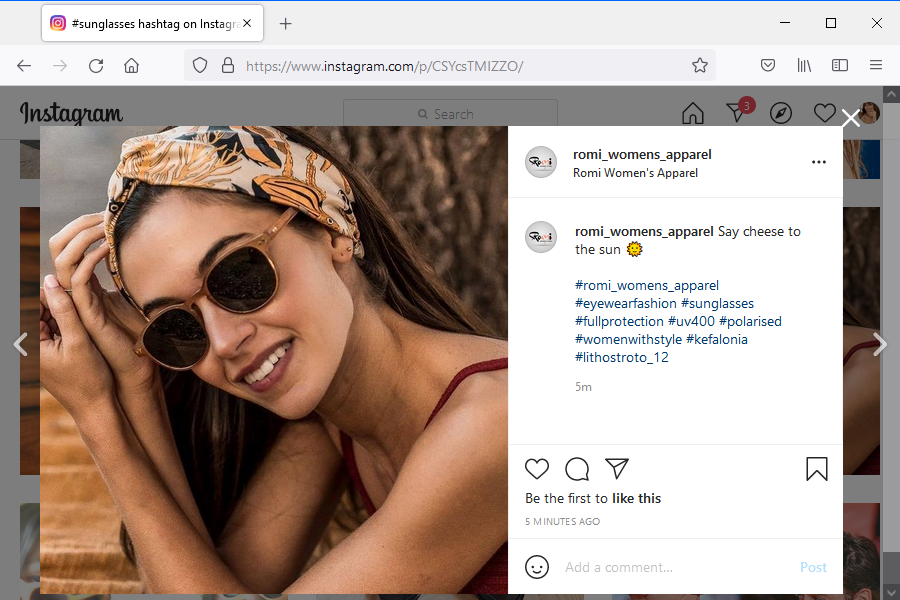Go to the previous post arrow
The width and height of the screenshot is (900, 600).
[x=20, y=344]
